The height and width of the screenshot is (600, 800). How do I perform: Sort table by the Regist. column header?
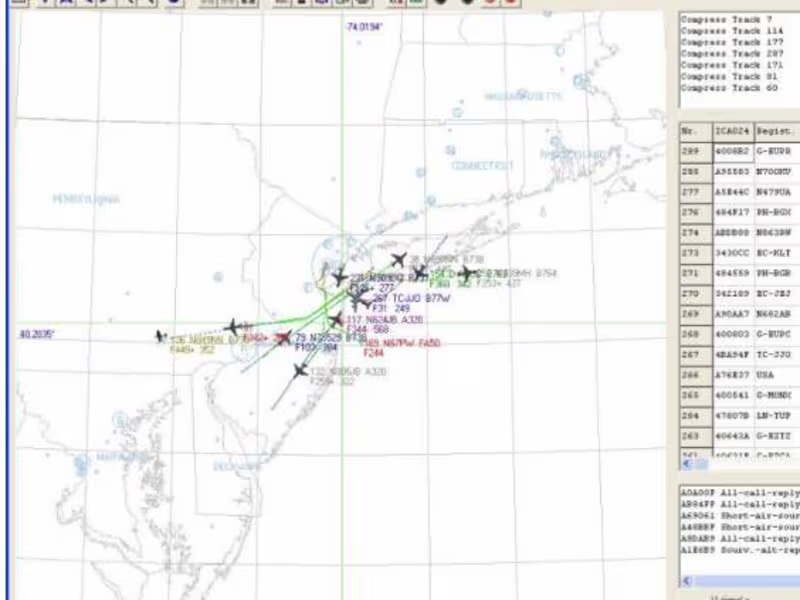(777, 132)
